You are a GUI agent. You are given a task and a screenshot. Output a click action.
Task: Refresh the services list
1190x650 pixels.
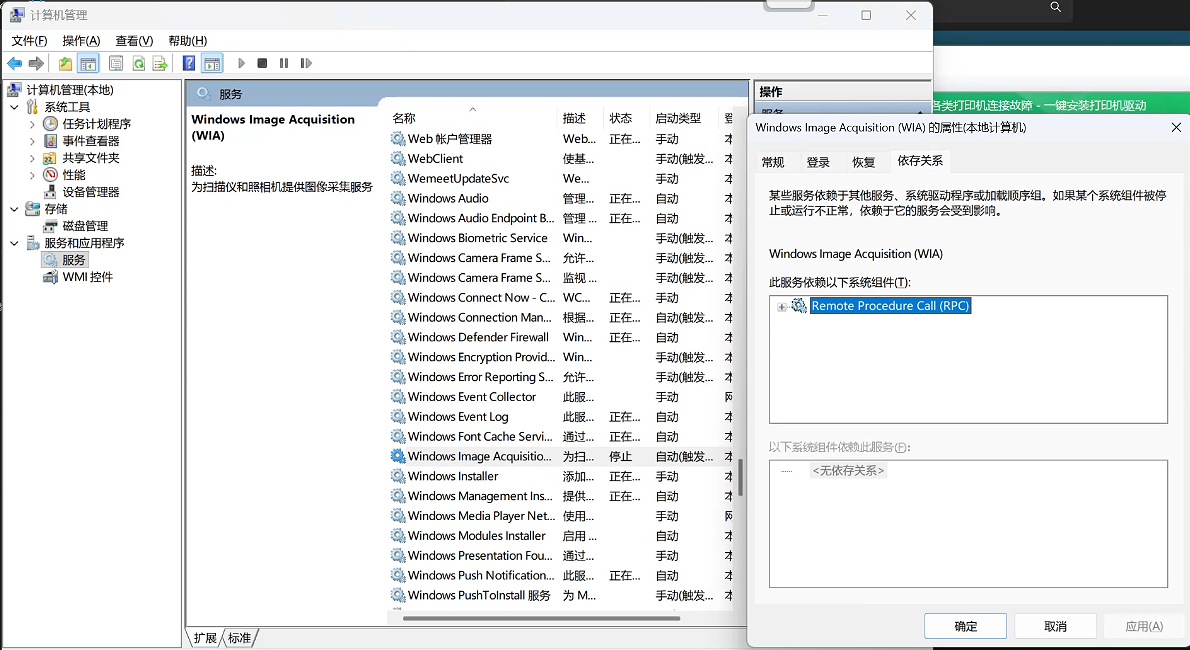[x=140, y=62]
